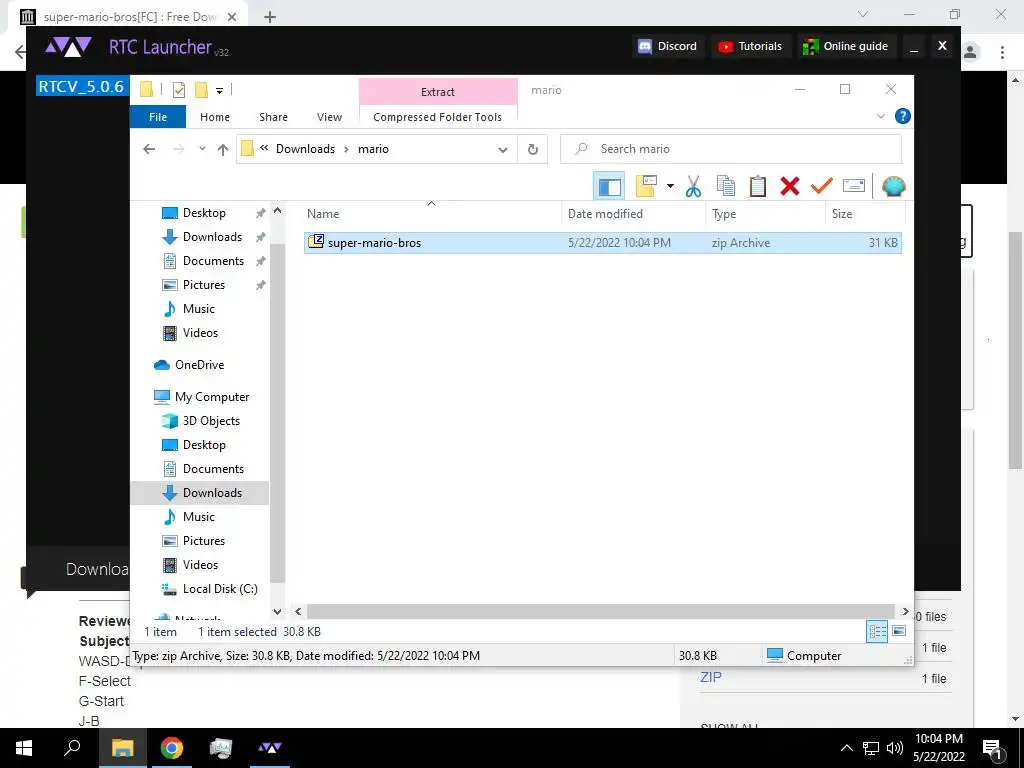The width and height of the screenshot is (1024, 768).
Task: Open the volume tray icon
Action: pos(895,748)
